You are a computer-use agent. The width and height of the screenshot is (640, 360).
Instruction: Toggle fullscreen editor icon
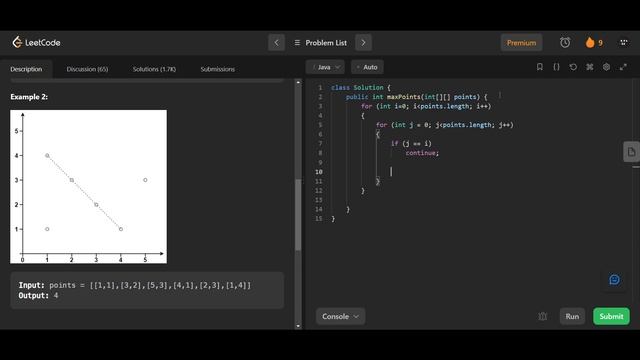[623, 67]
